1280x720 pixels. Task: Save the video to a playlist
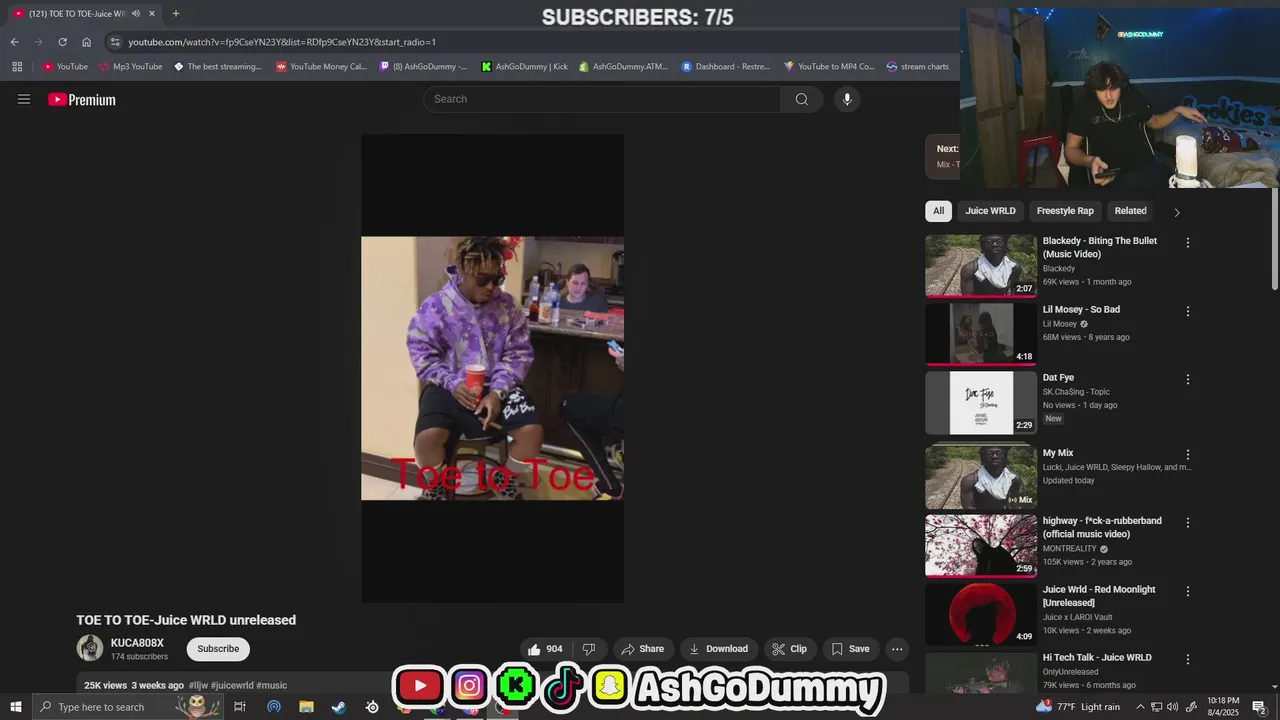850,649
